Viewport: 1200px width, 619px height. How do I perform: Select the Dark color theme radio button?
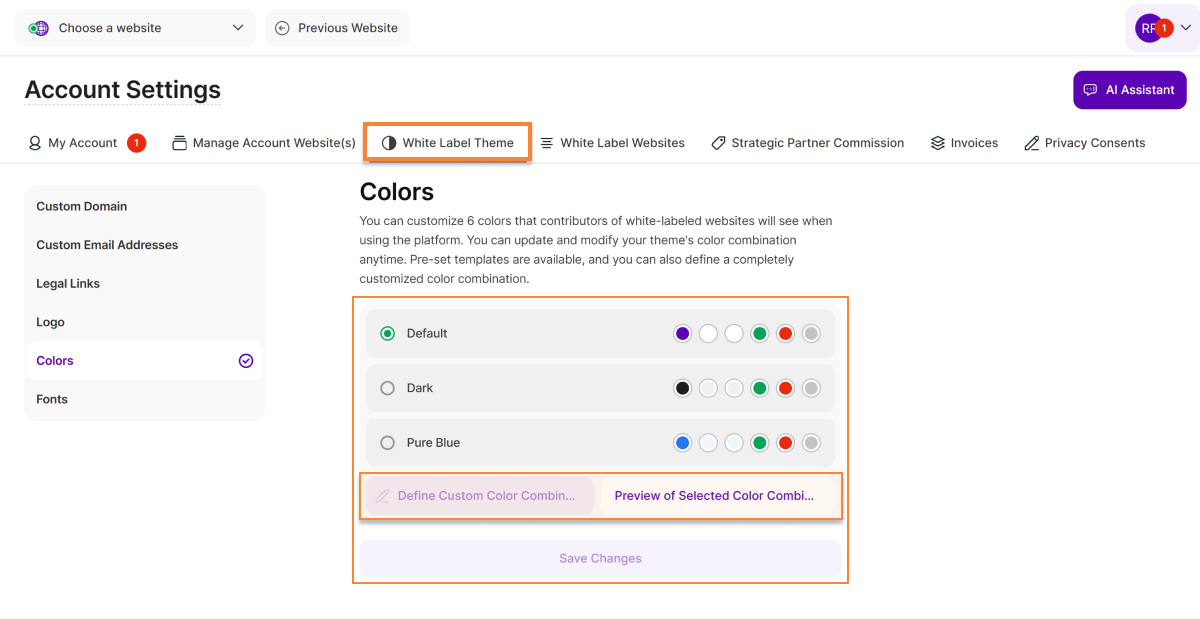tap(387, 388)
